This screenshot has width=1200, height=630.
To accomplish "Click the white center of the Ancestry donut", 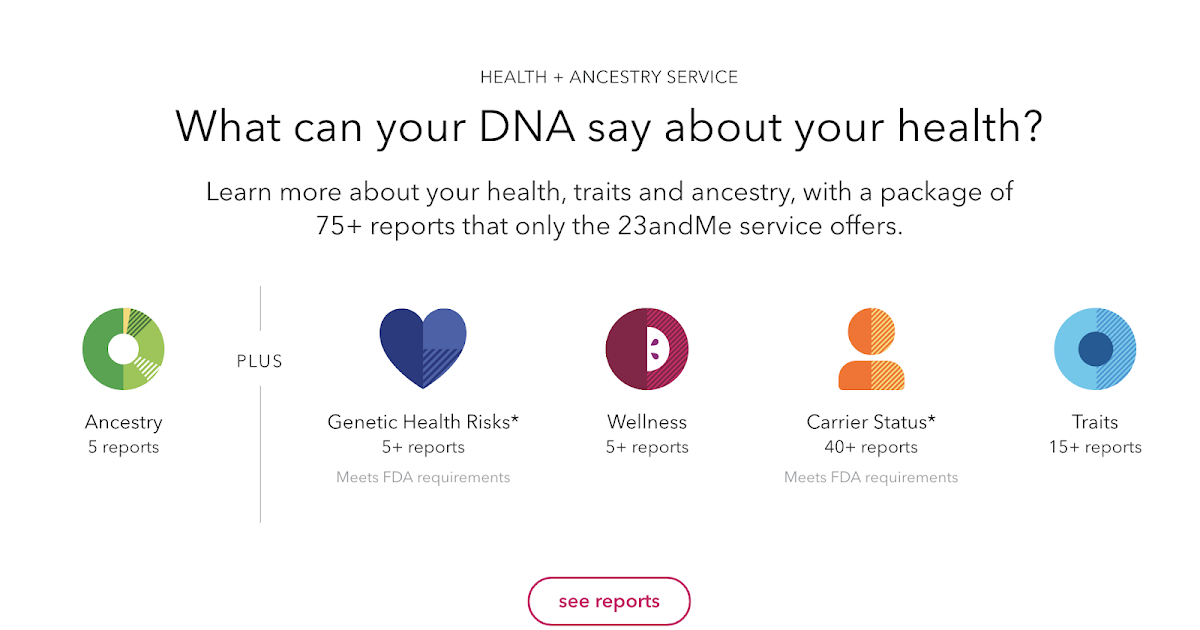I will pos(123,348).
